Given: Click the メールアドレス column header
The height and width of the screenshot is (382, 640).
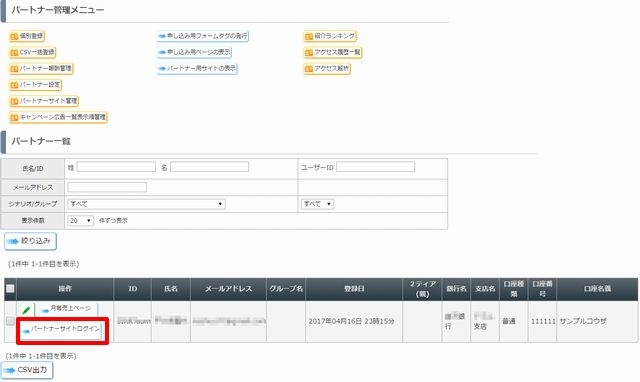Looking at the screenshot, I should click(x=228, y=289).
